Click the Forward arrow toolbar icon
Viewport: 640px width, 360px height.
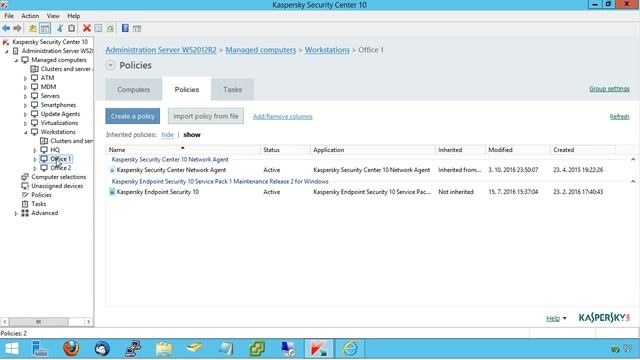coord(17,28)
